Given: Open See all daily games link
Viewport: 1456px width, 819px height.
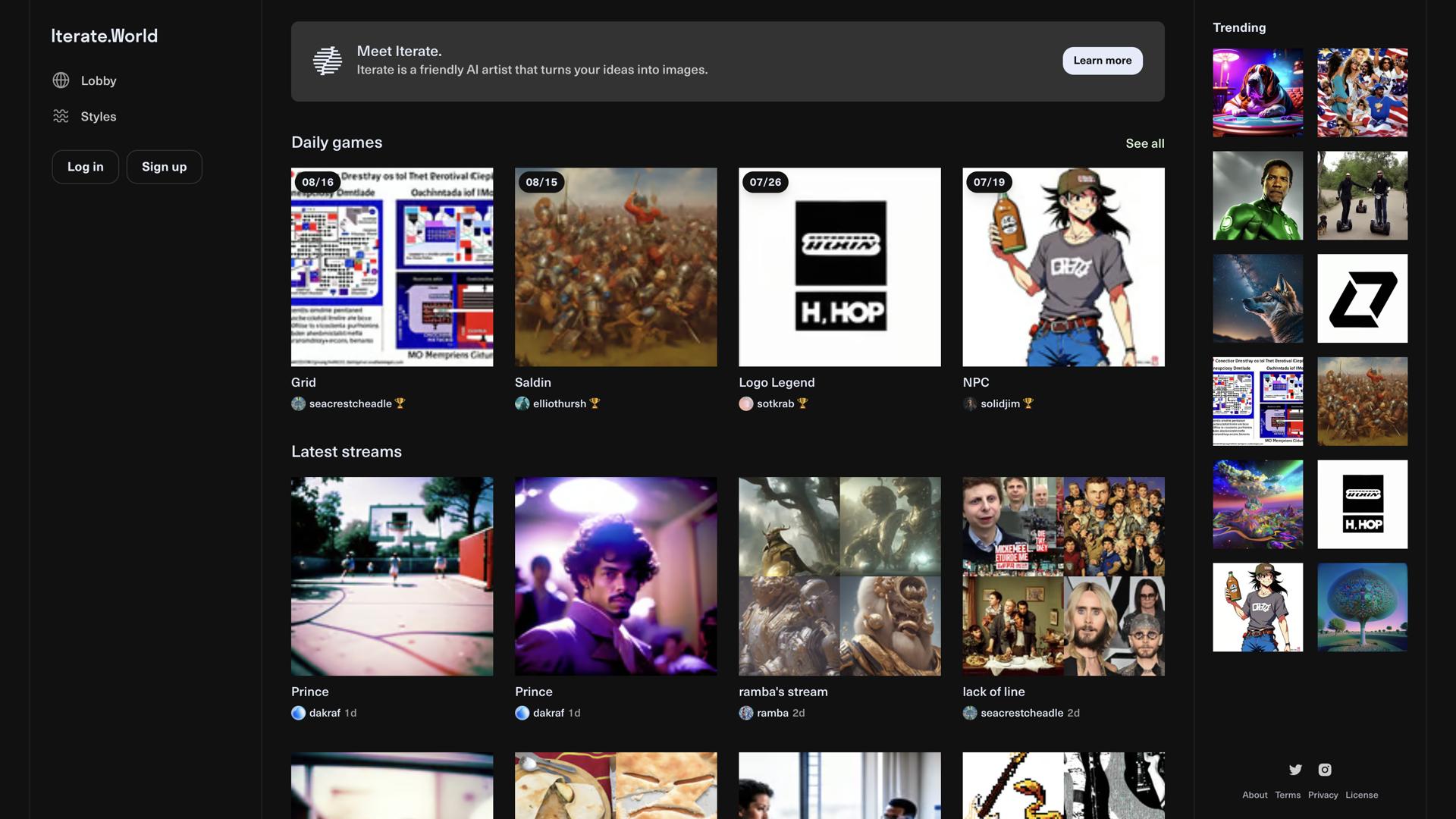Looking at the screenshot, I should pyautogui.click(x=1144, y=143).
